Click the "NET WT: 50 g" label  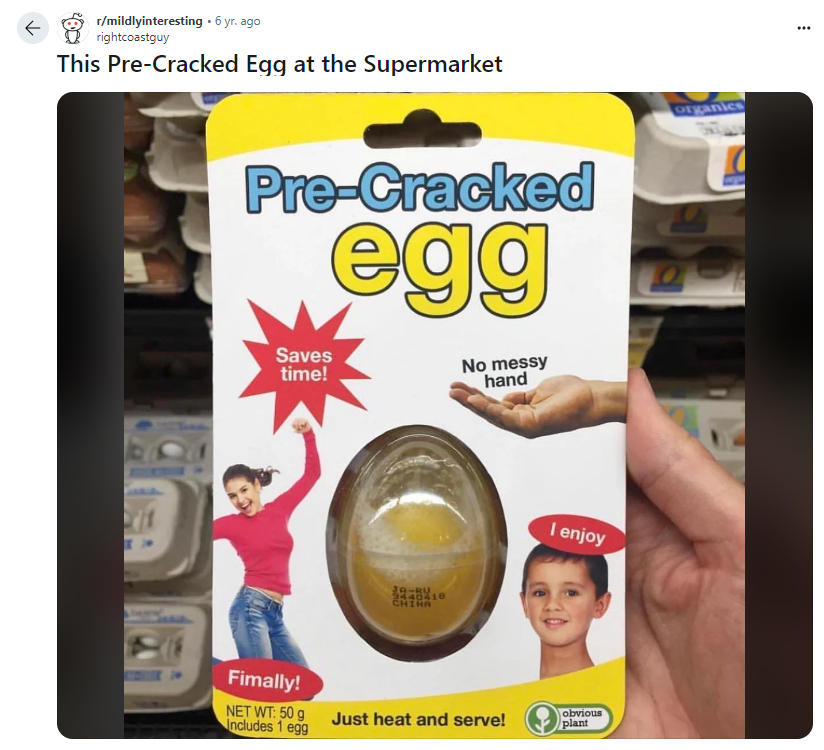pos(265,712)
